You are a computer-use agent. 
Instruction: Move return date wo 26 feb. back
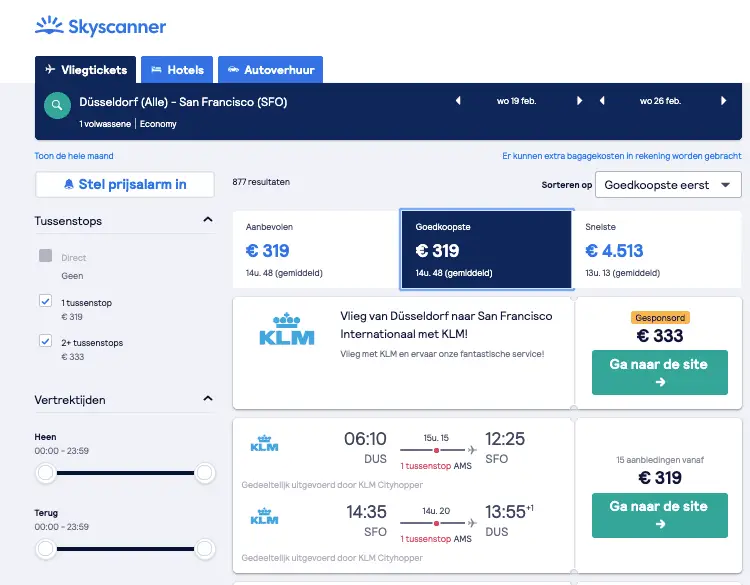click(602, 101)
